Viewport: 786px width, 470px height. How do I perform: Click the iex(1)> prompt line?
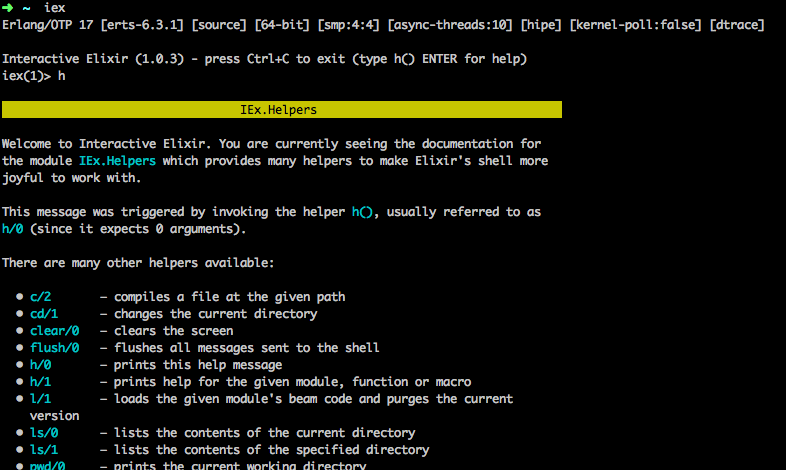34,76
